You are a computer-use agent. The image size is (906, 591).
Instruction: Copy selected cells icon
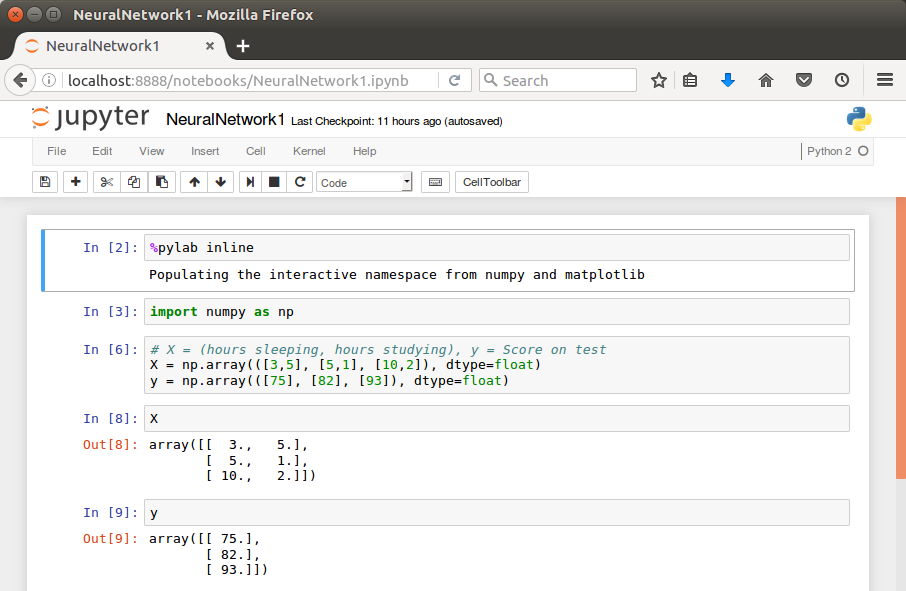134,182
